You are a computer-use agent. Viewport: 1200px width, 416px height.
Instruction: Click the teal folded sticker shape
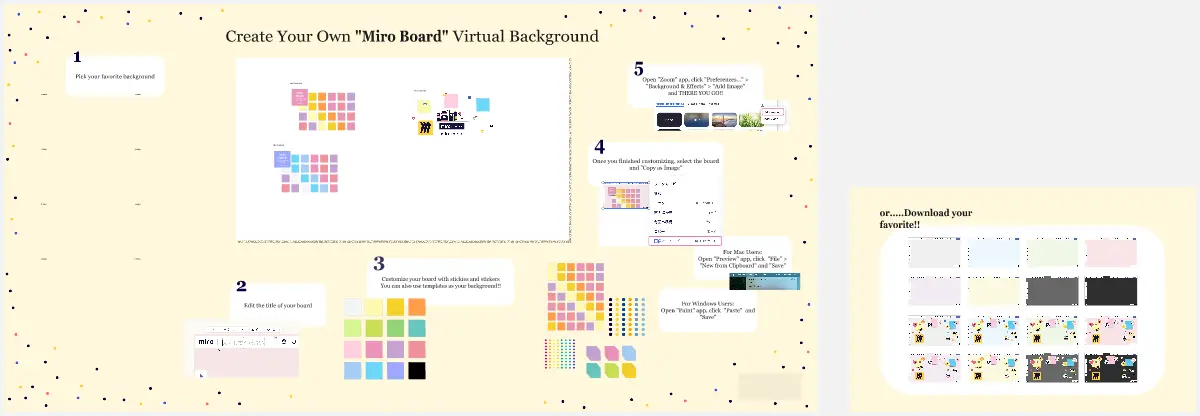point(594,371)
